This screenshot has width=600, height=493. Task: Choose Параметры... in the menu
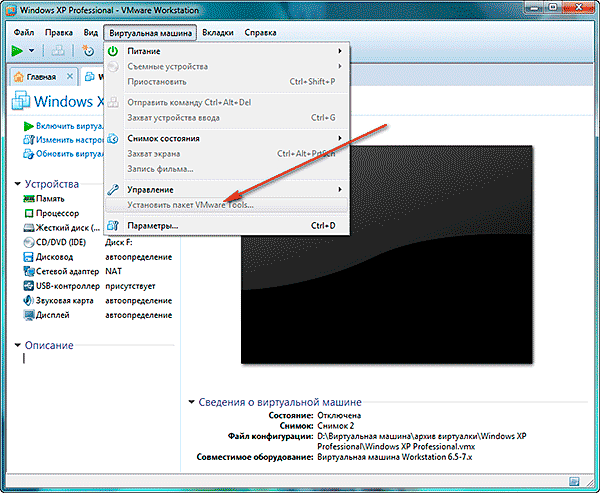tap(227, 226)
